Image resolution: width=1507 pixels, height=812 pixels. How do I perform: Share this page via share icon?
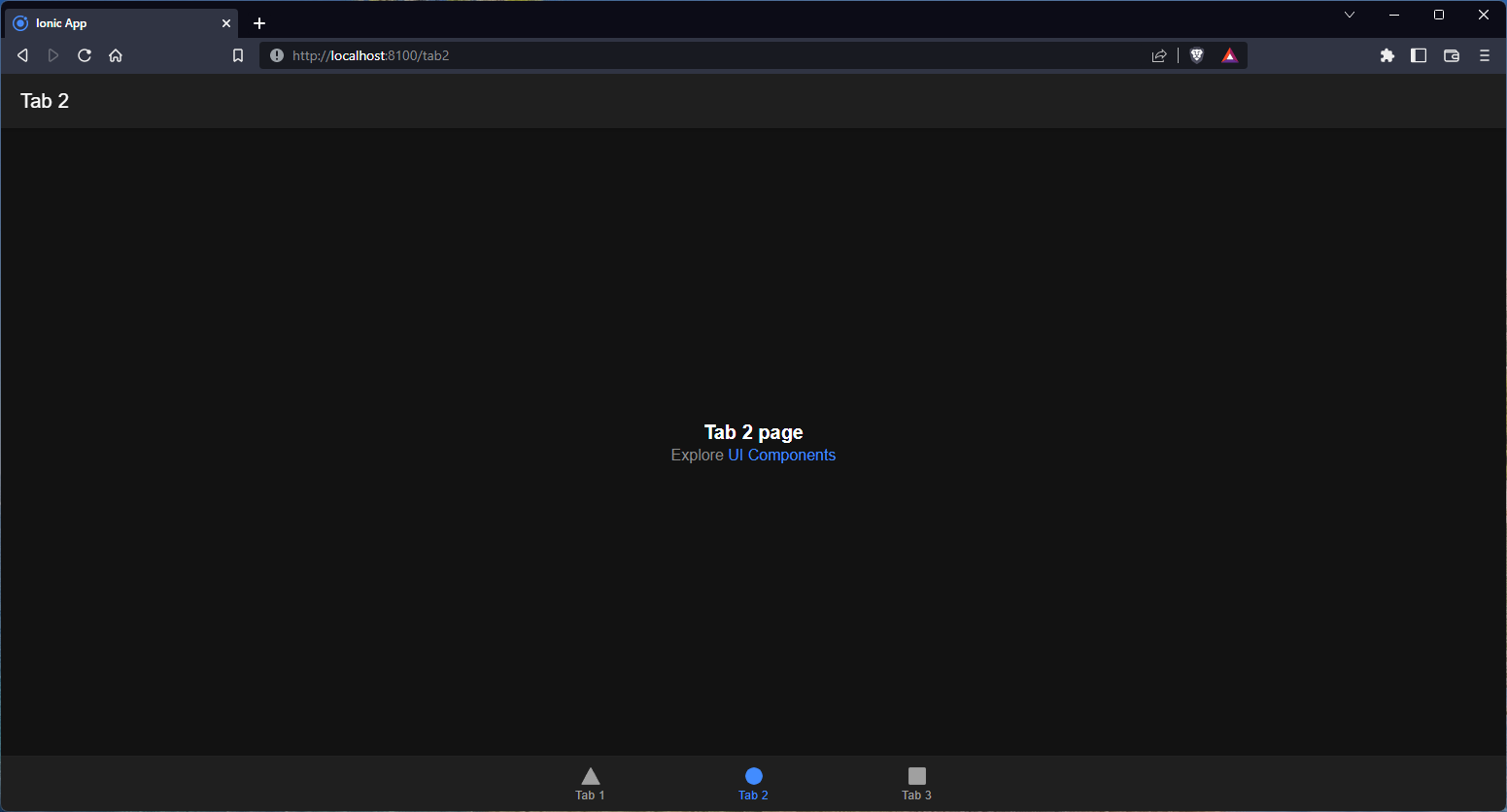pos(1159,55)
